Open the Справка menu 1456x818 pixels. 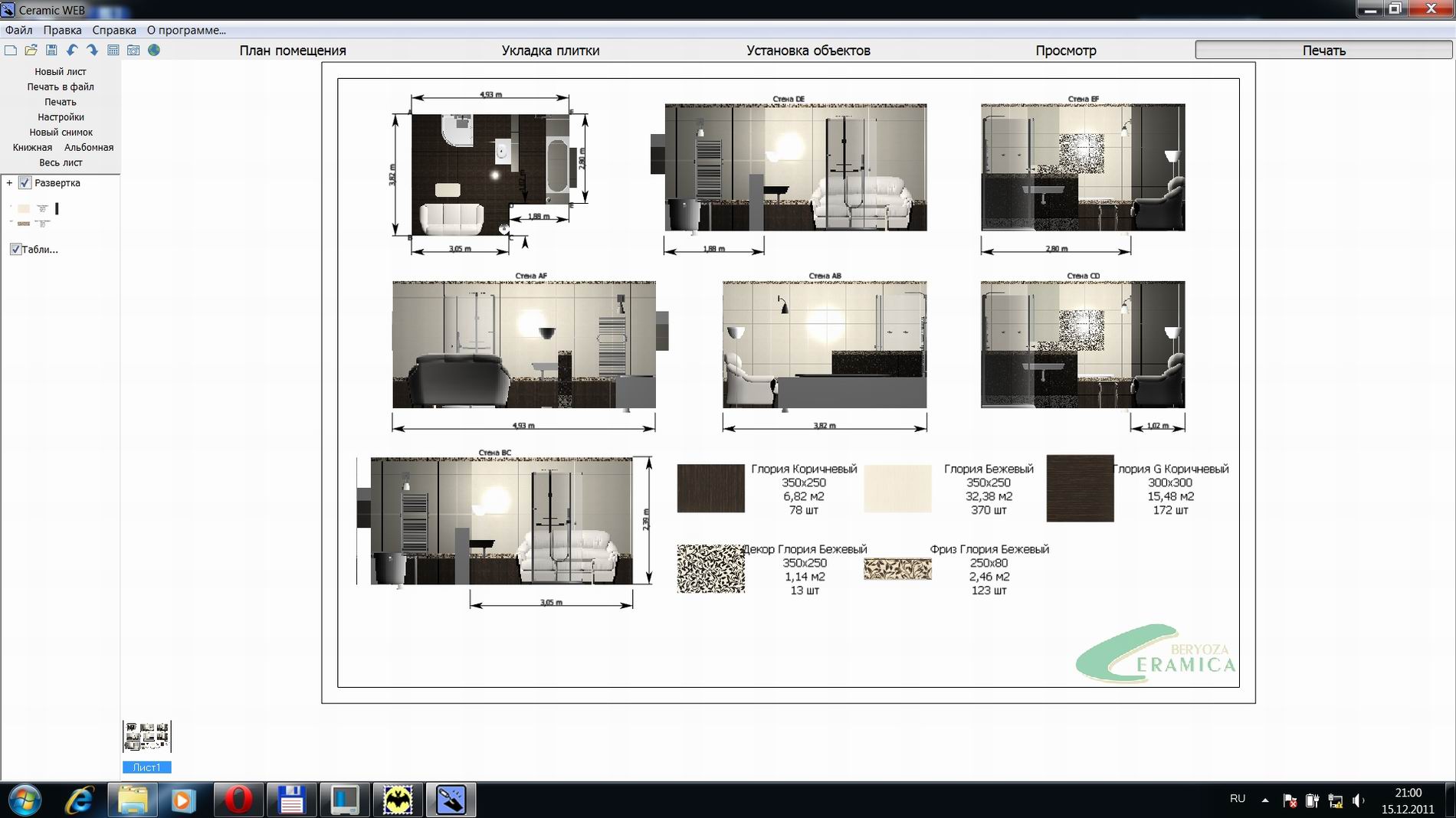[113, 31]
